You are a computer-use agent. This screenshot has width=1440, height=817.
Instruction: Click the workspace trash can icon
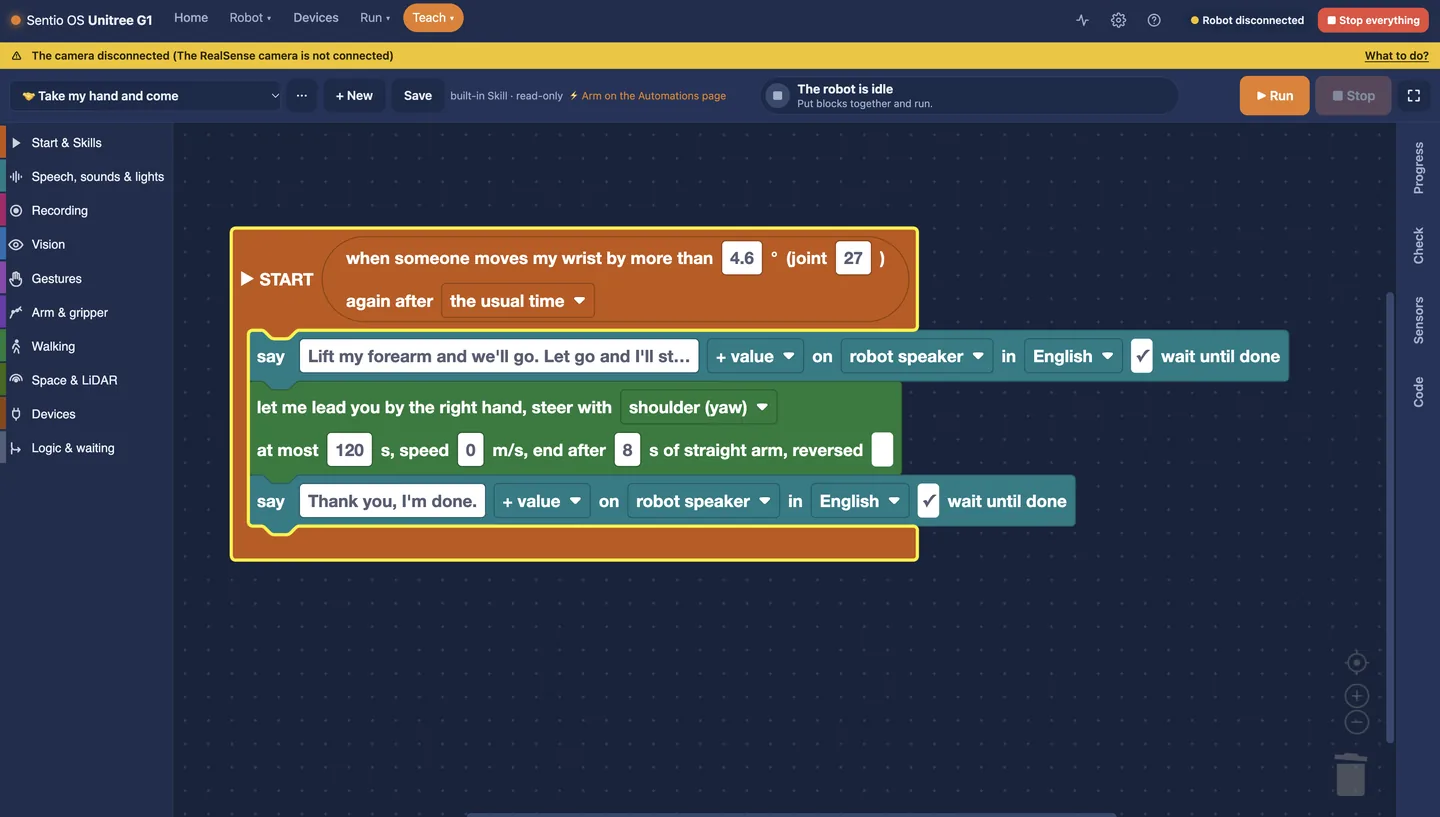(1351, 774)
